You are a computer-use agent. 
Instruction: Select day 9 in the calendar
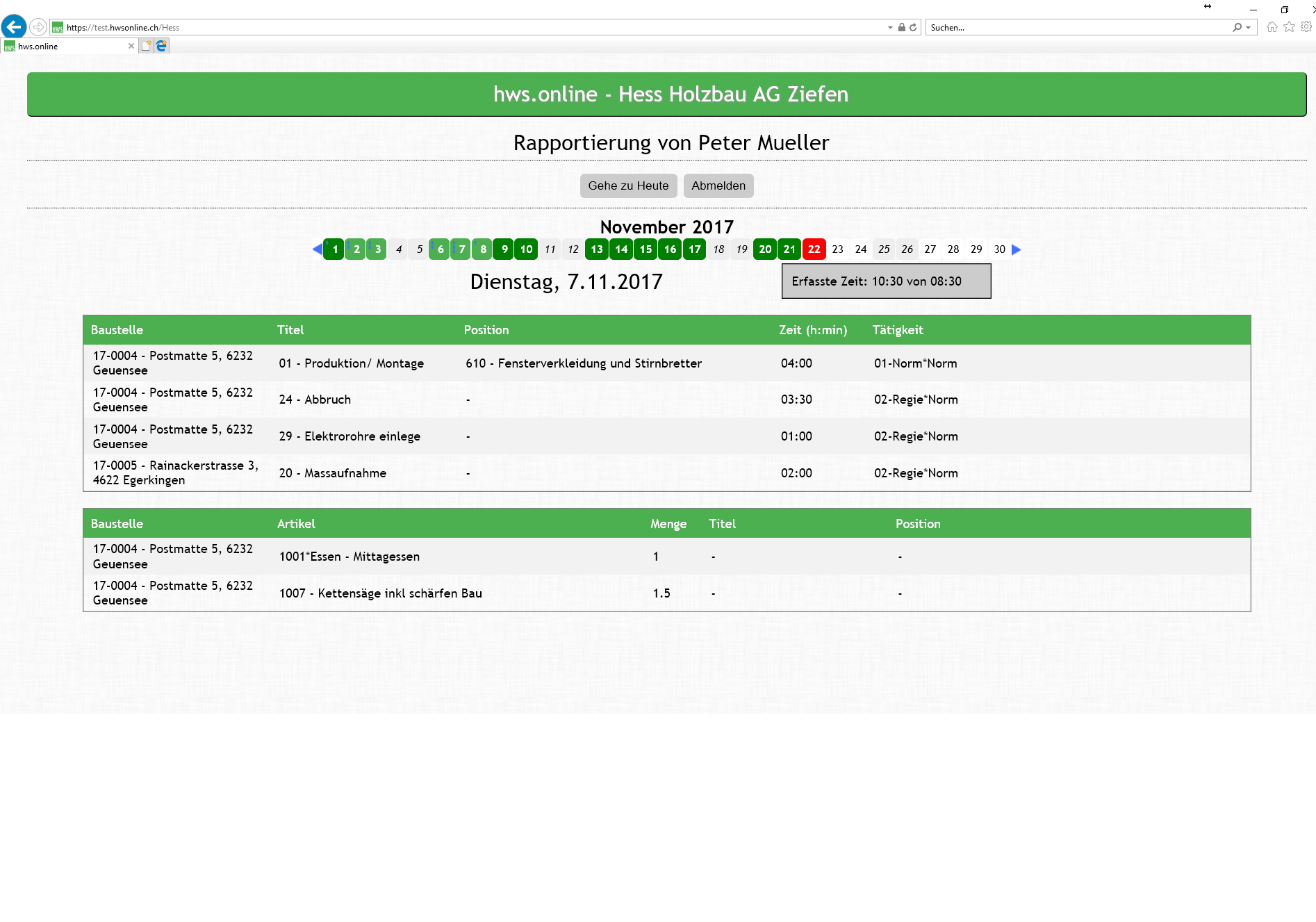coord(504,249)
